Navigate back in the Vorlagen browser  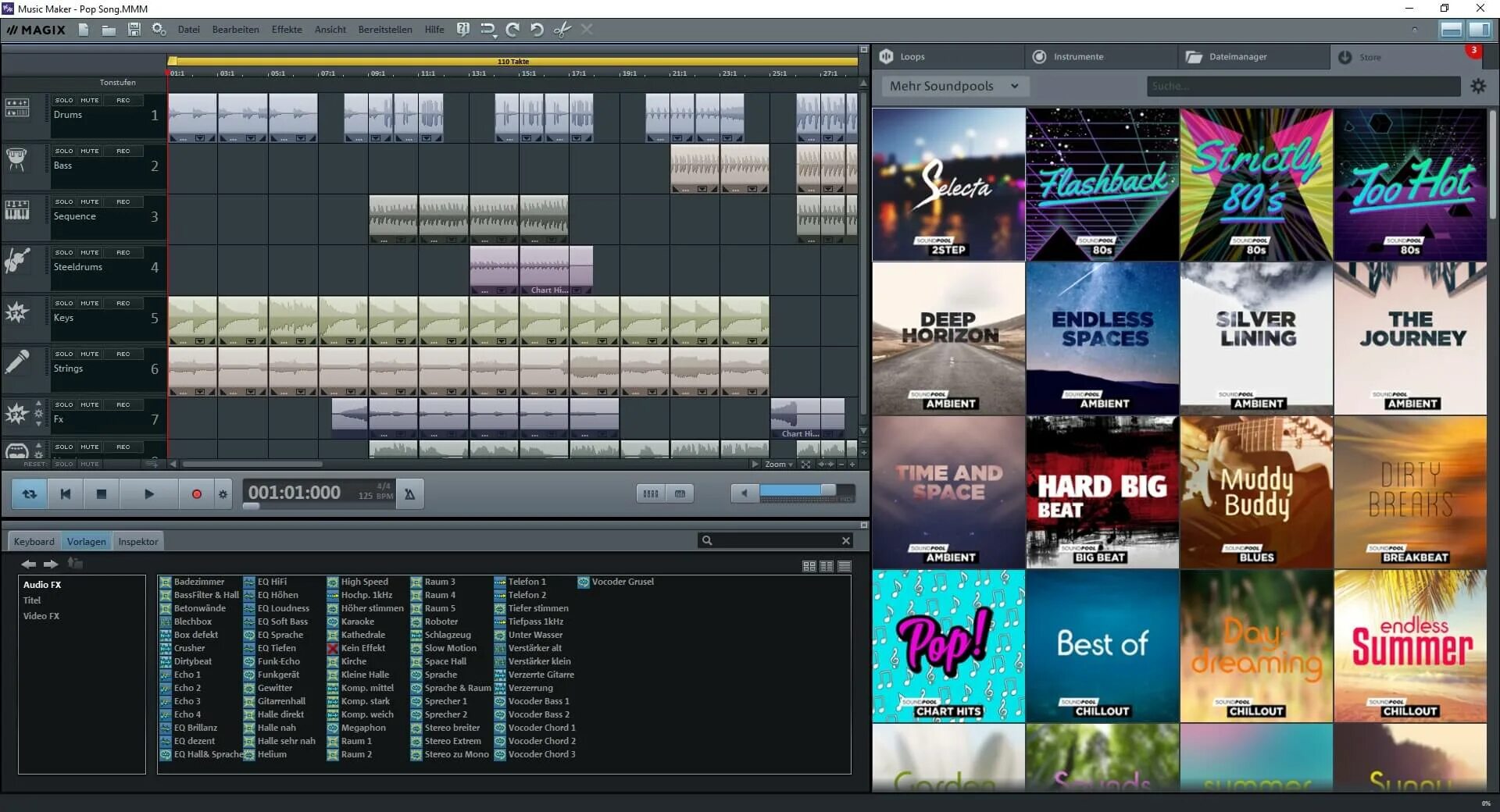29,564
